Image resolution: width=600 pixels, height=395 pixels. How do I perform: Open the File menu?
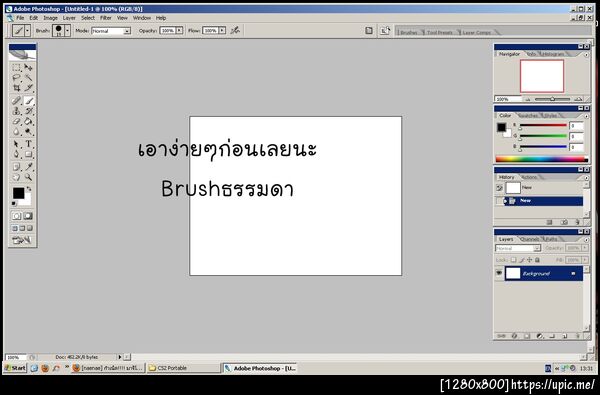[x=20, y=18]
